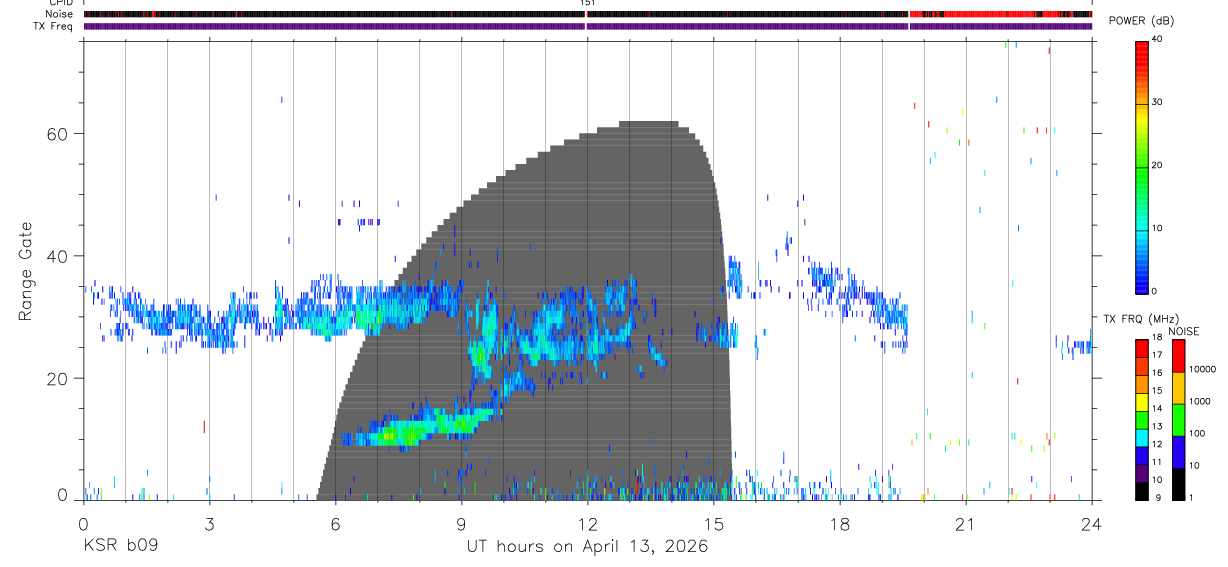Click the black swatch in TX FRQ legend
The image size is (1228, 567).
[x=1141, y=490]
